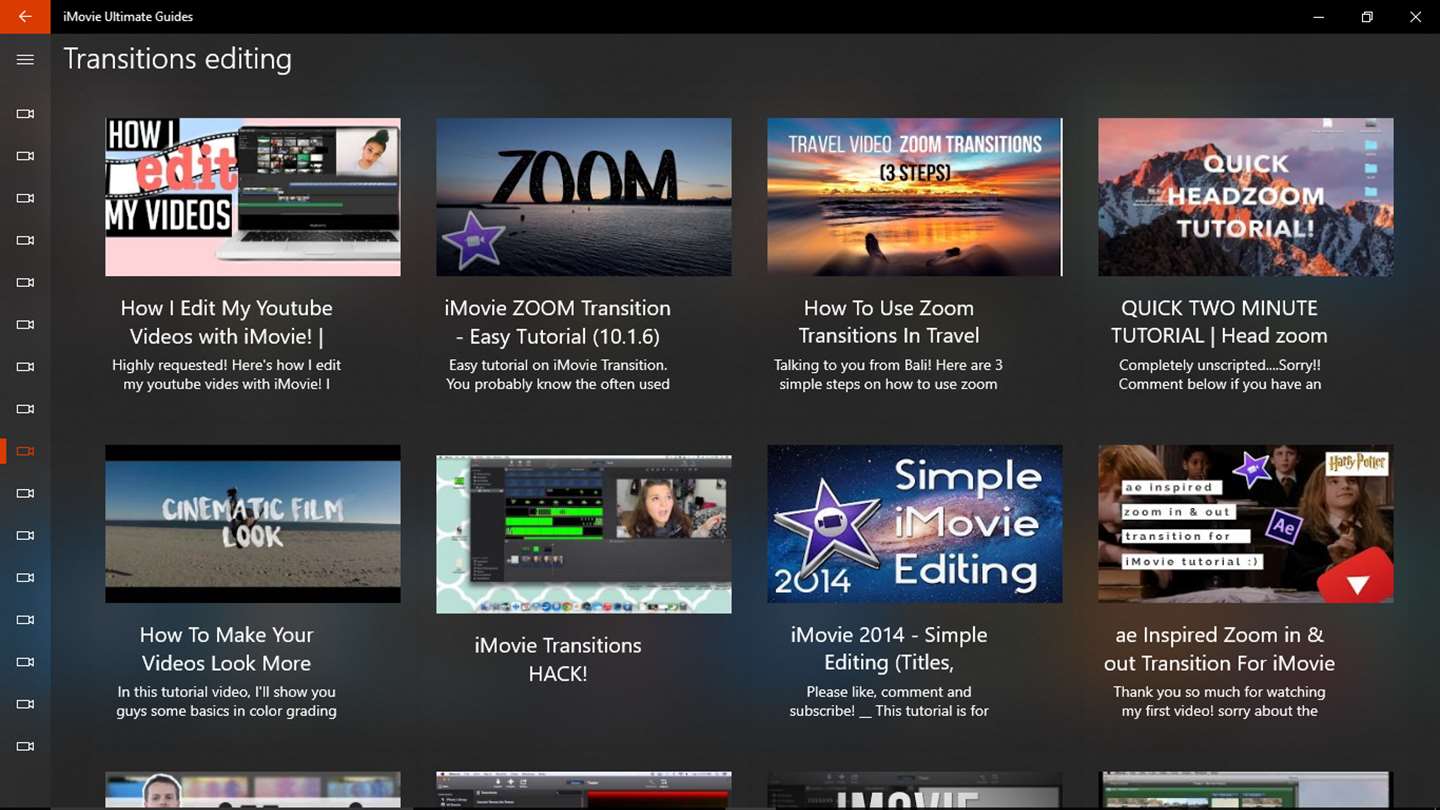This screenshot has width=1440, height=810.
Task: Click the 'iMovie Ultimate Guides' window title
Action: point(128,16)
